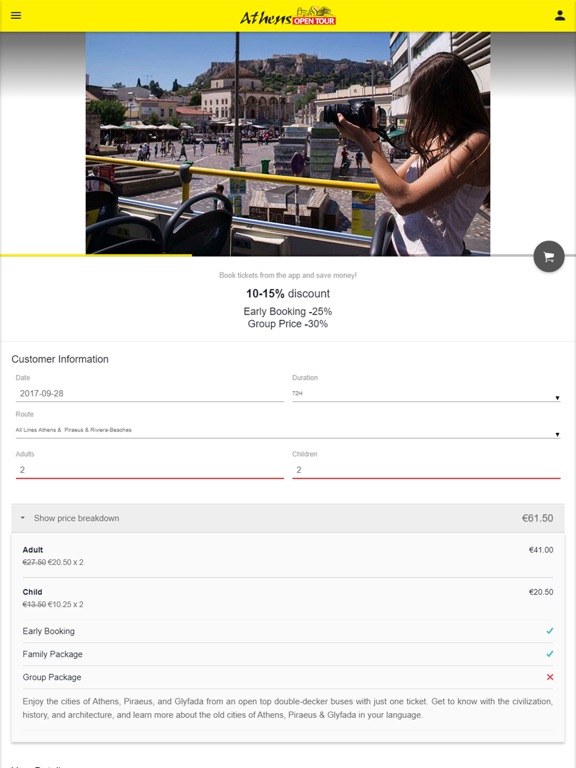The width and height of the screenshot is (576, 768).
Task: Click the Early Booking row label
Action: tap(48, 631)
